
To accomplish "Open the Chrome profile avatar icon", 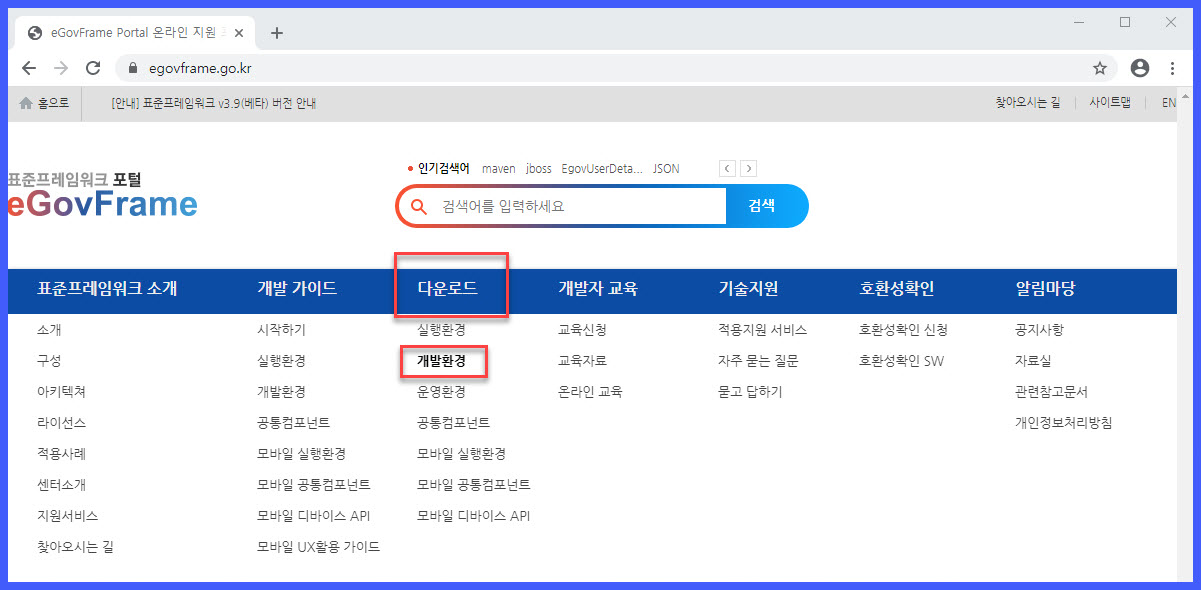I will (1139, 68).
